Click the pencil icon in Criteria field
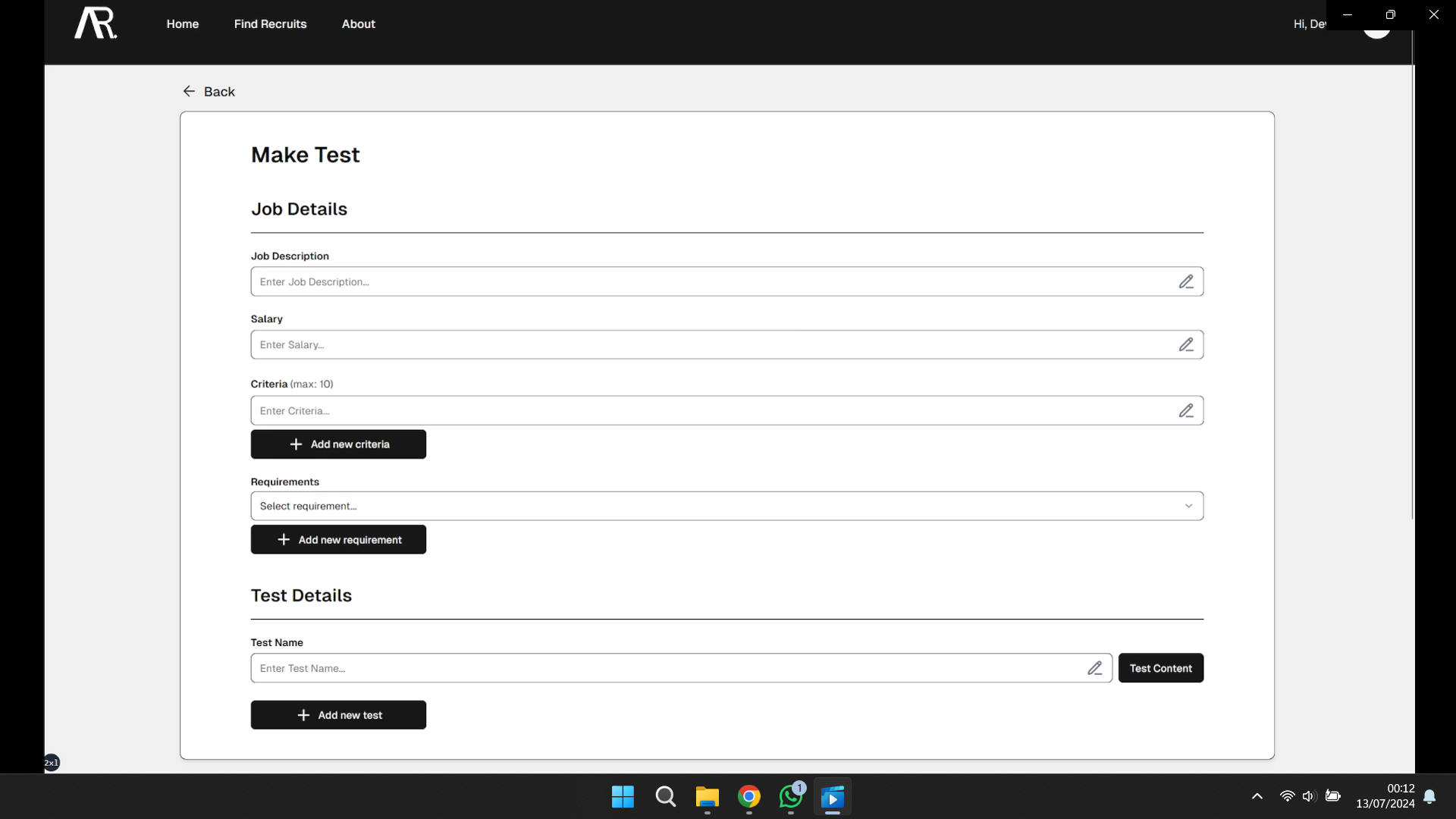The width and height of the screenshot is (1456, 819). pos(1186,411)
